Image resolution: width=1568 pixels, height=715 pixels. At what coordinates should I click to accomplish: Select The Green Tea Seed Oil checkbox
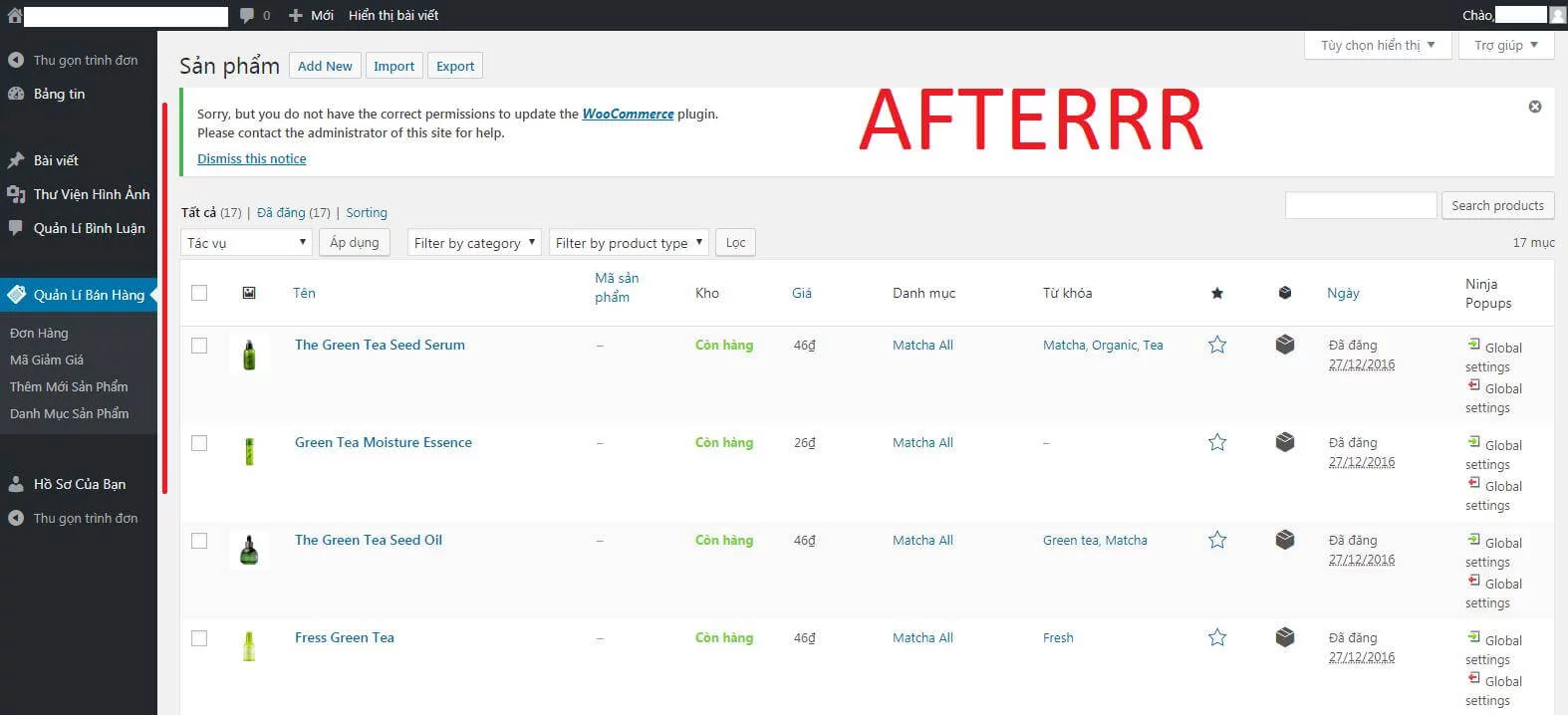click(x=199, y=541)
